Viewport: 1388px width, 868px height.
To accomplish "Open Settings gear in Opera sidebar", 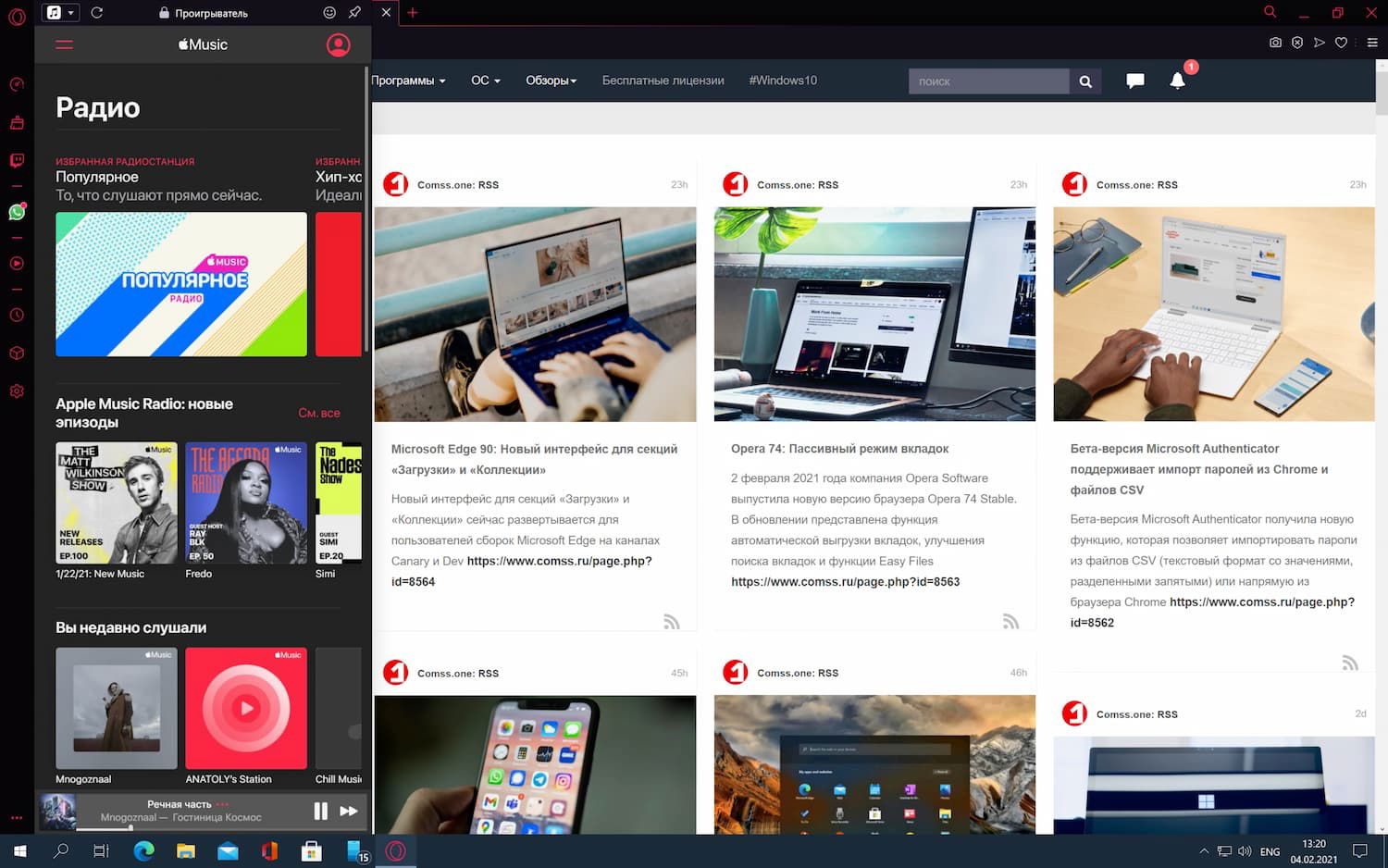I will (x=17, y=391).
